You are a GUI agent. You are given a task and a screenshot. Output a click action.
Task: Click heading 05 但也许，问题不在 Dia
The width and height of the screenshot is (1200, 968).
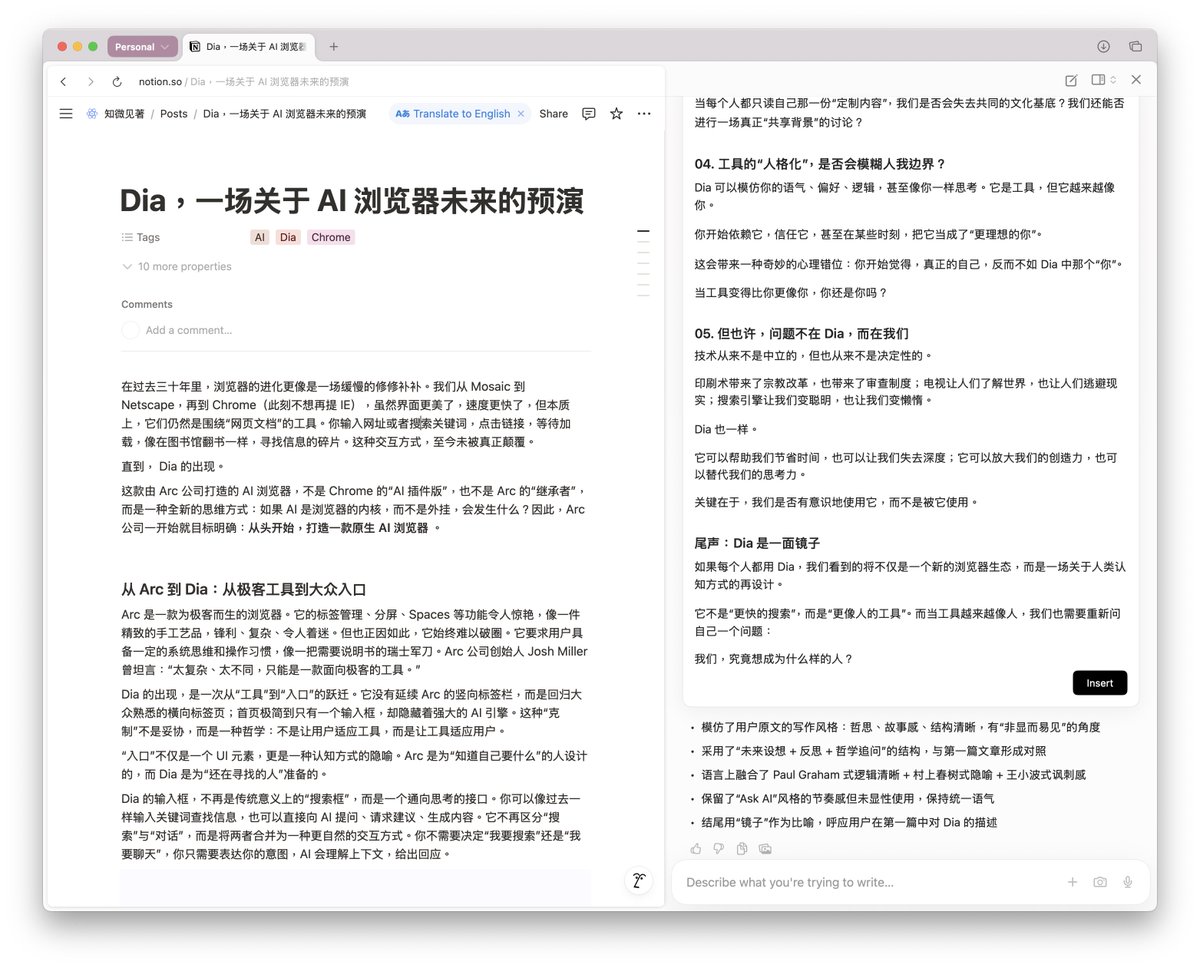(801, 334)
